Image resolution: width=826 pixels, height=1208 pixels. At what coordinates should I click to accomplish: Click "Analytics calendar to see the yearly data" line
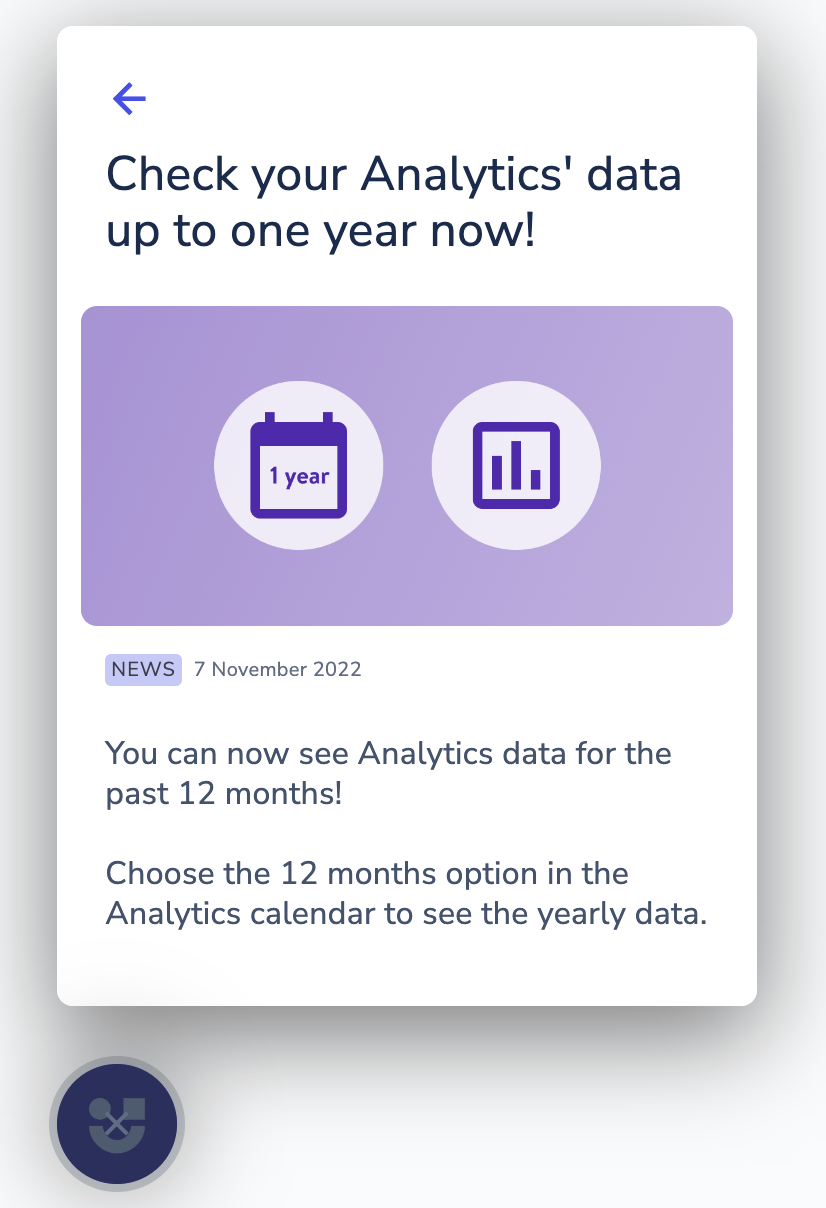click(406, 914)
